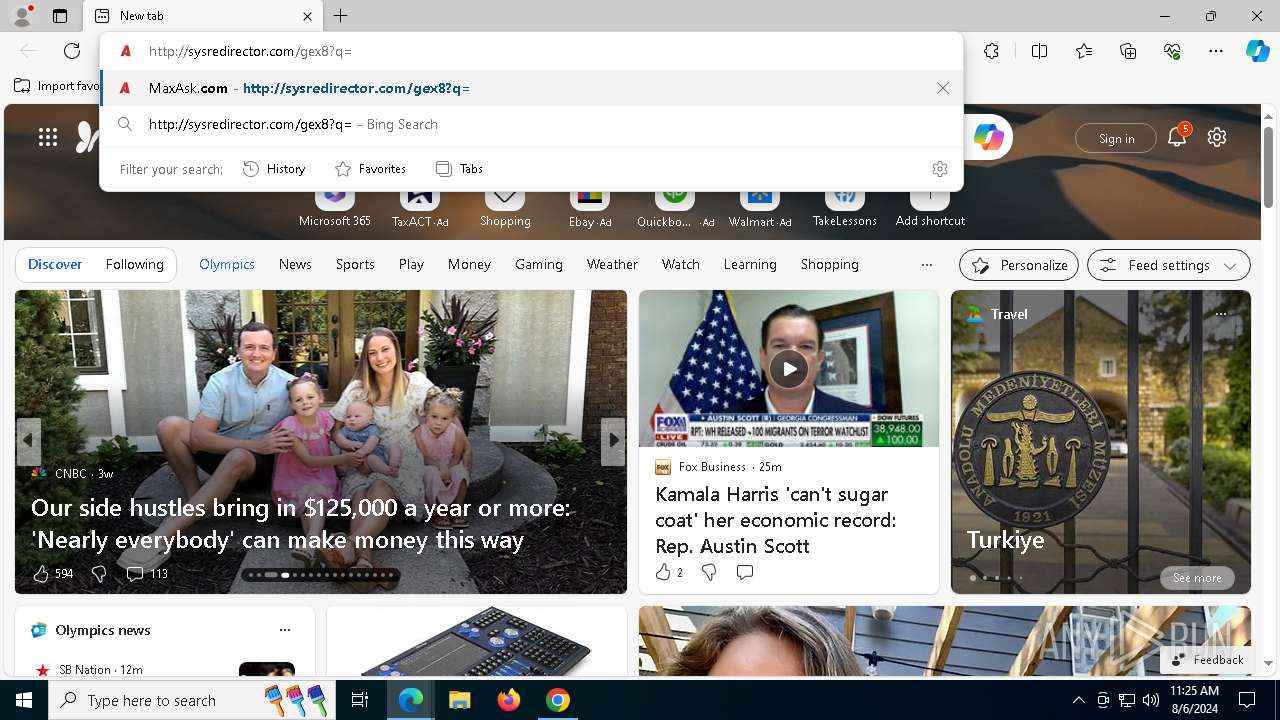Click Add shortcut

point(930,209)
